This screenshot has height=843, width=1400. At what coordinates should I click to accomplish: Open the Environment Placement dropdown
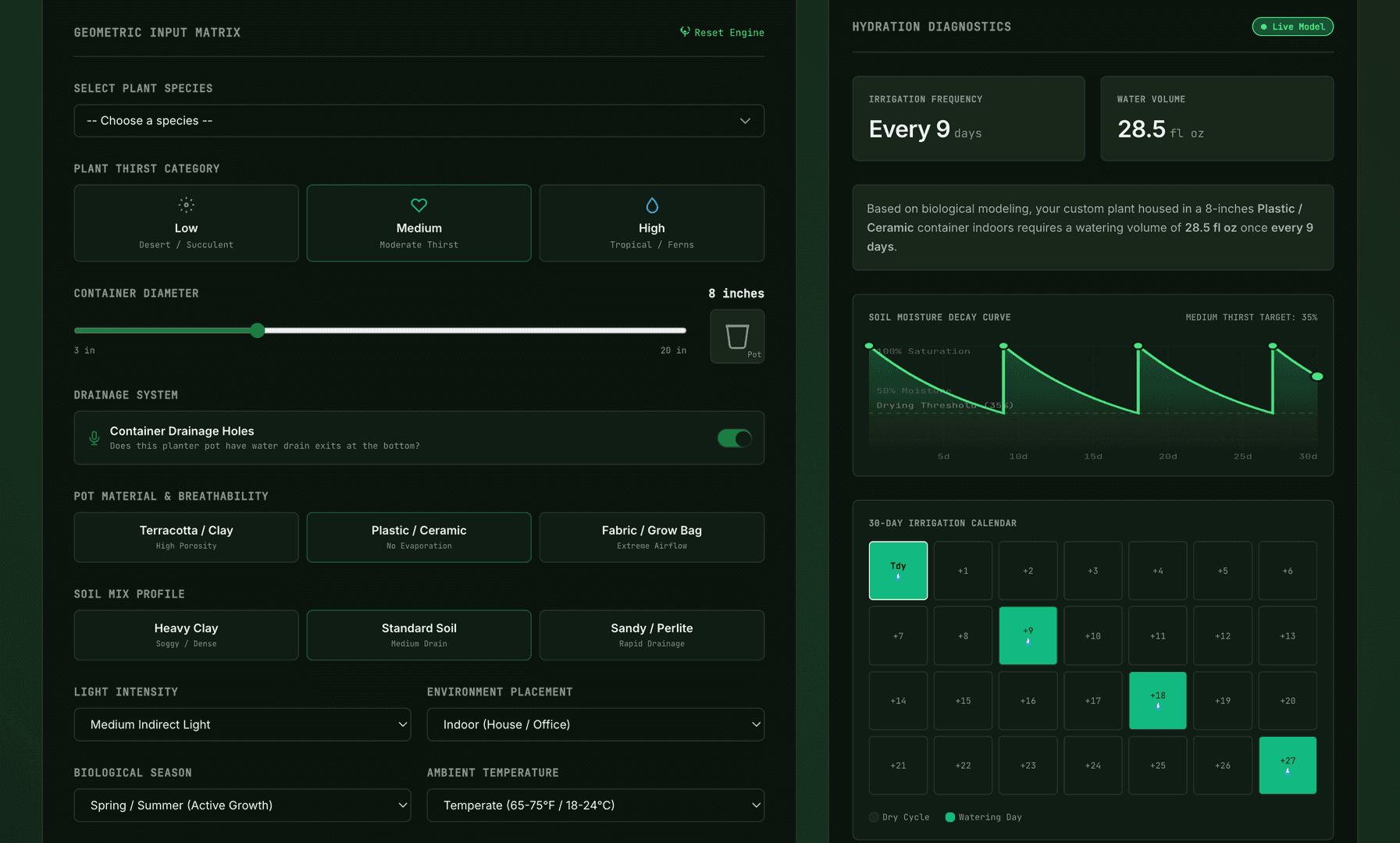(x=596, y=724)
